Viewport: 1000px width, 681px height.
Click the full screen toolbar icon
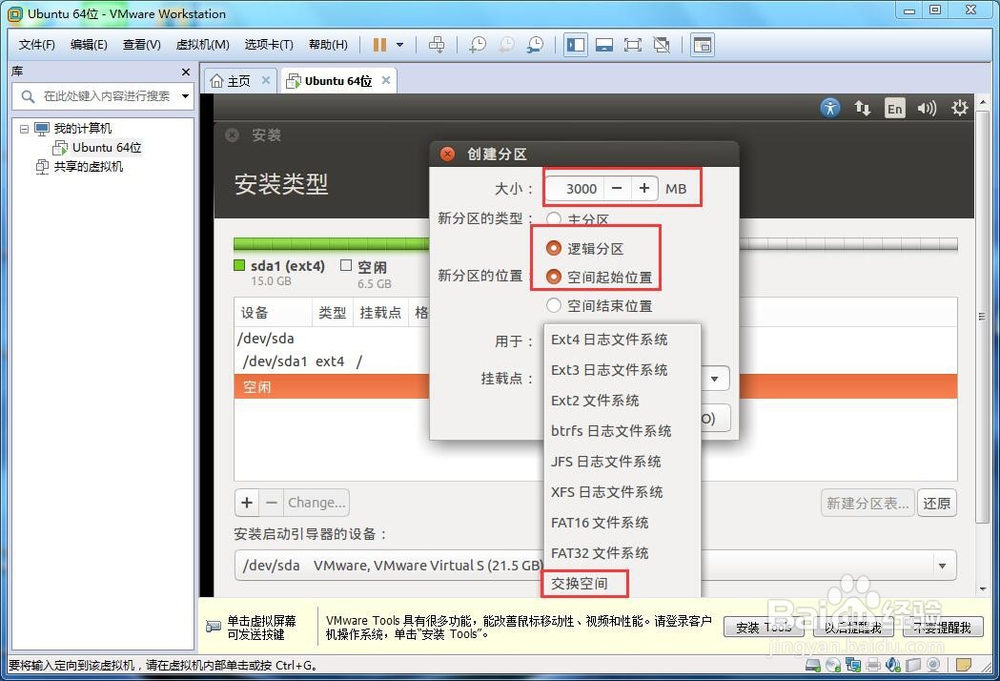[x=633, y=45]
